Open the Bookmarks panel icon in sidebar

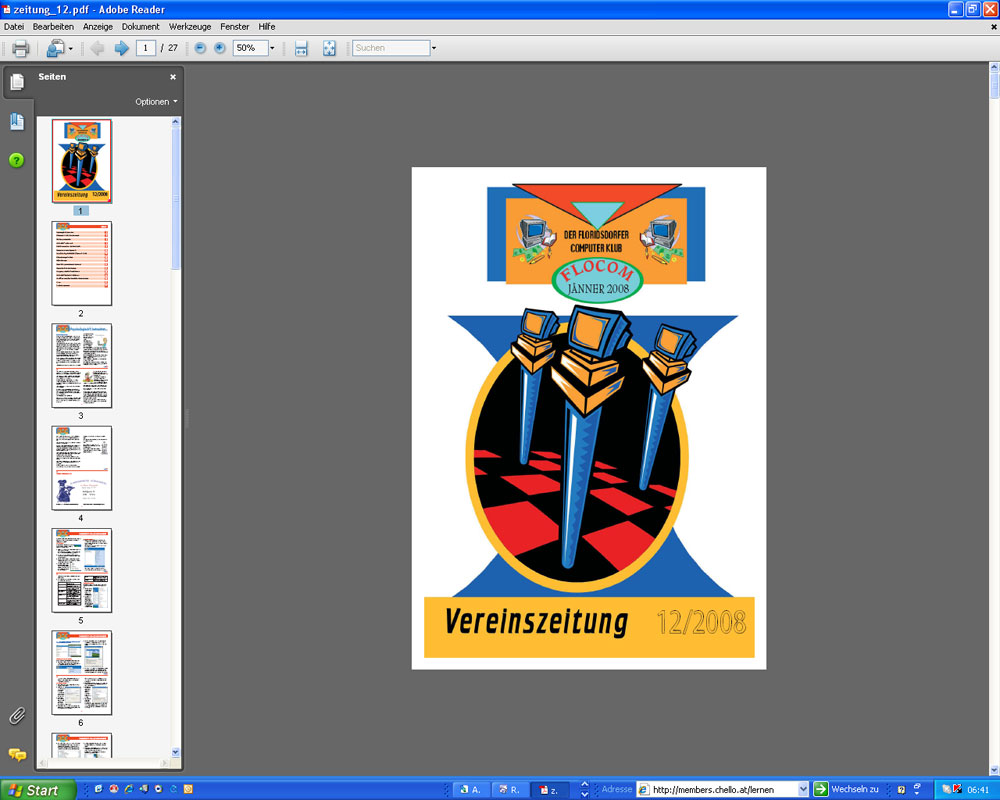point(17,122)
